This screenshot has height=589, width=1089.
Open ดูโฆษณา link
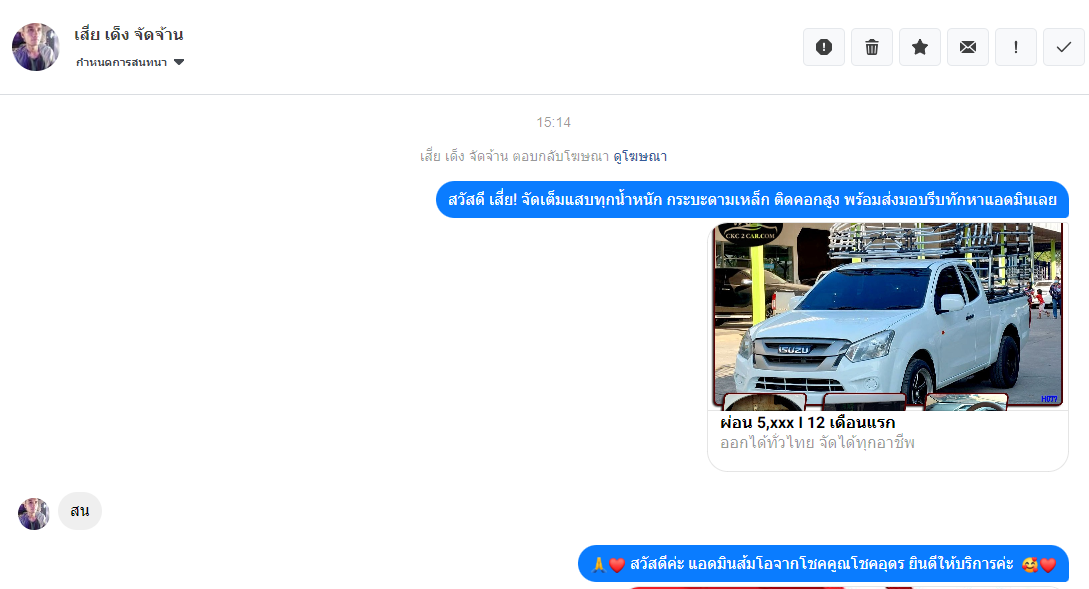point(640,156)
